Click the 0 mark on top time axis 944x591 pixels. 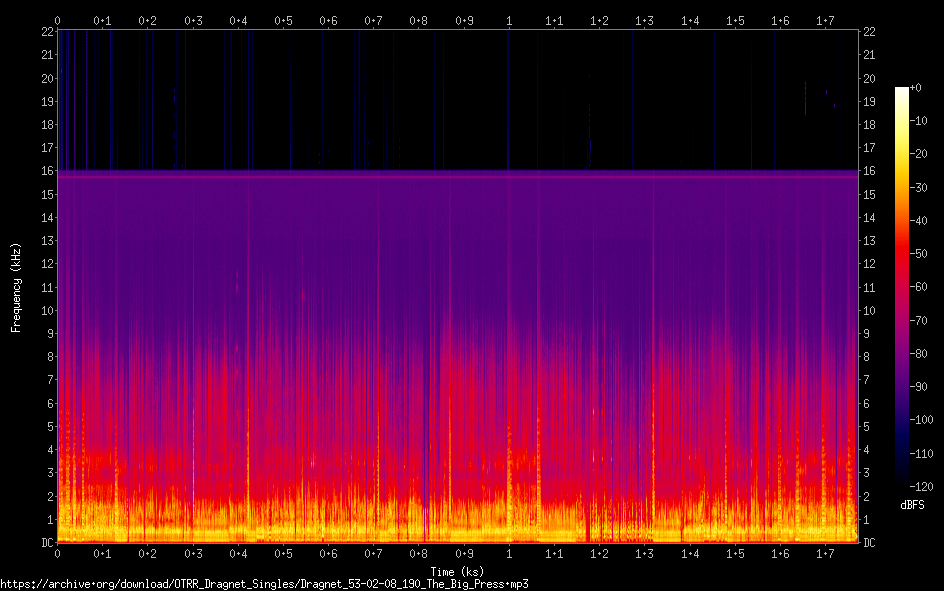click(x=58, y=20)
